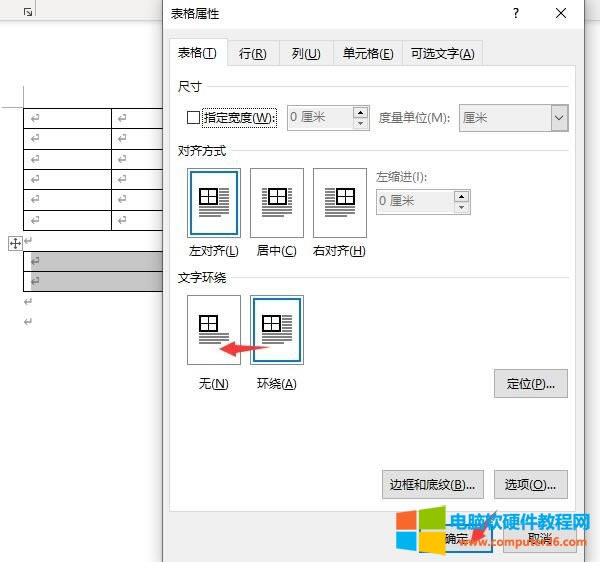Choose the around text wrapping icon
600x562 pixels.
coord(276,329)
